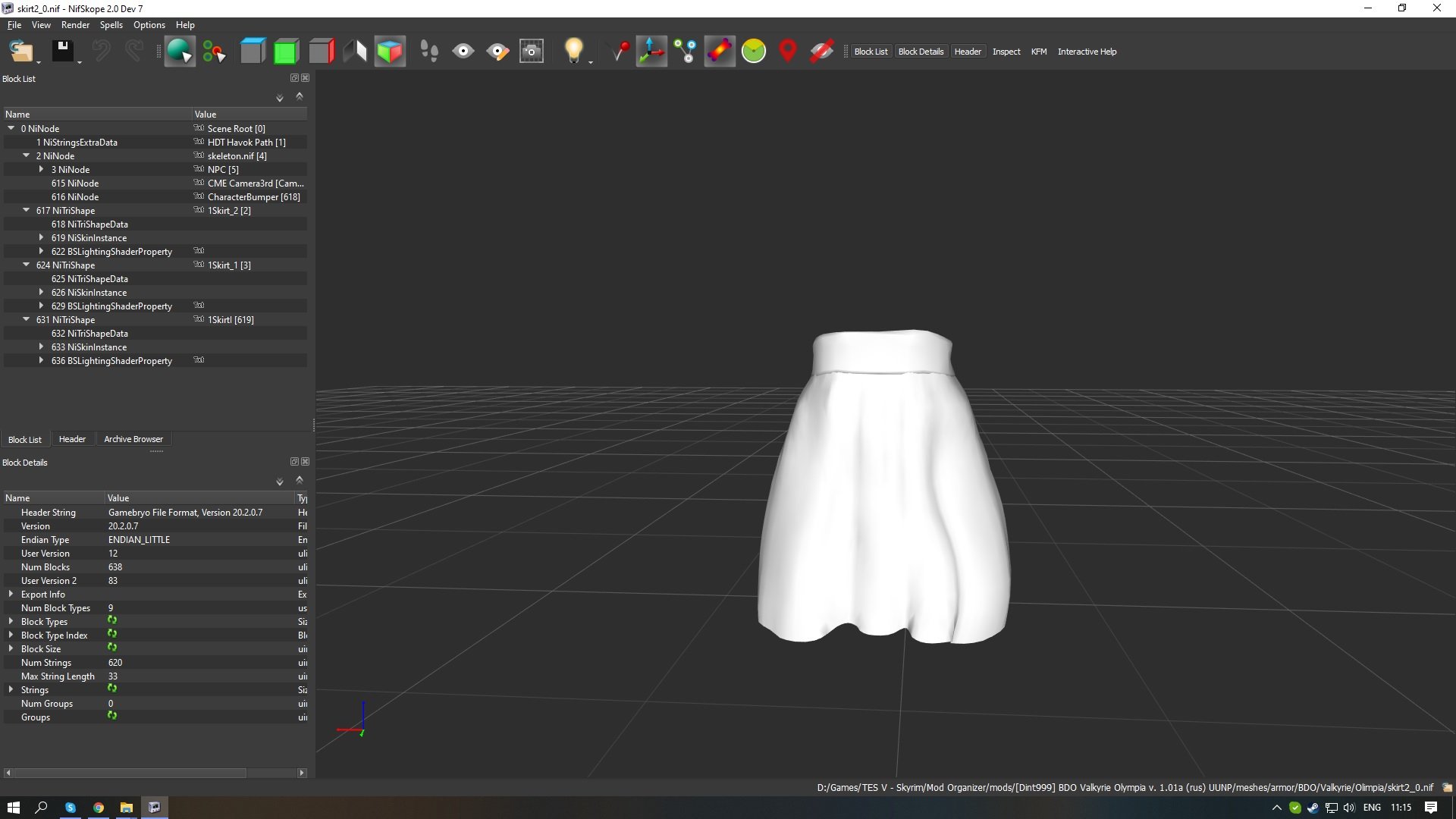Collapse the 617 NiTriShape tree node
The width and height of the screenshot is (1456, 819).
tap(27, 210)
